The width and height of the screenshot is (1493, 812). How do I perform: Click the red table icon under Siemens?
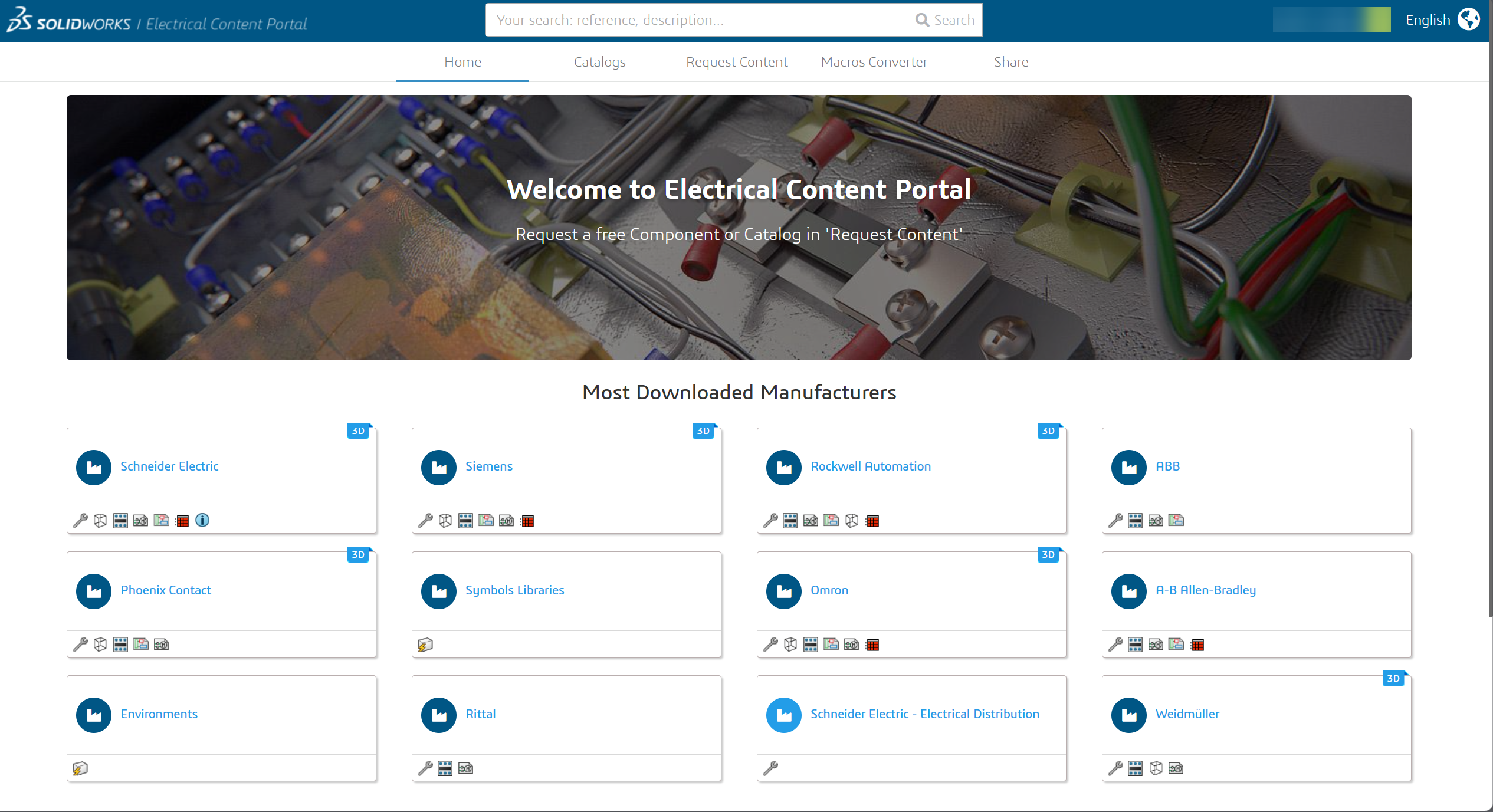coord(527,521)
